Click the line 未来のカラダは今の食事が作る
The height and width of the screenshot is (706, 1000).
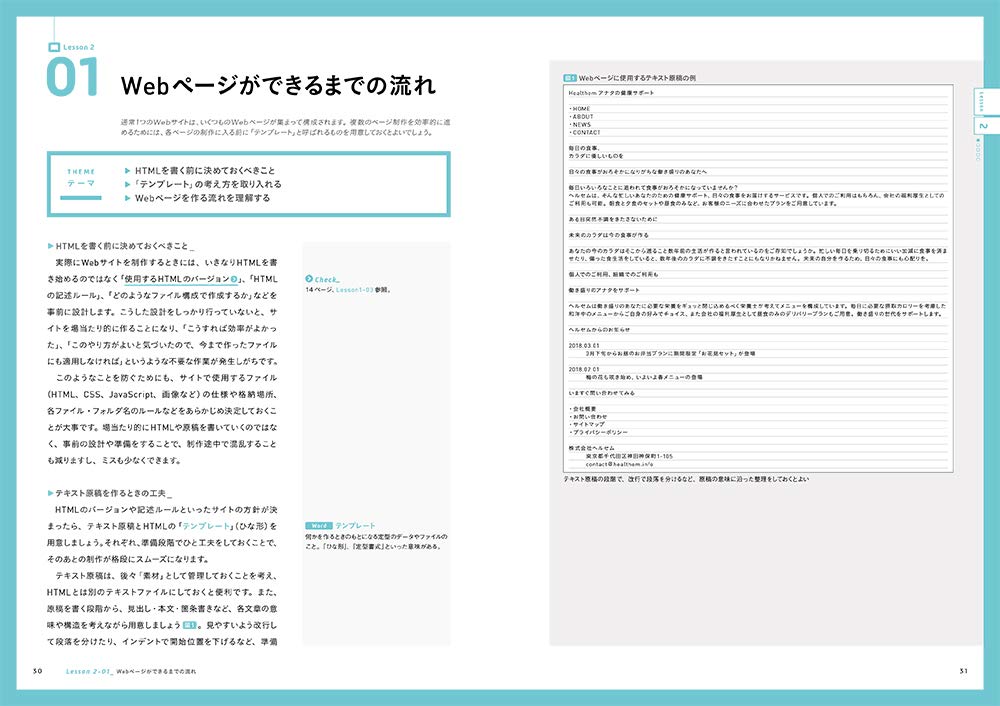tap(608, 235)
